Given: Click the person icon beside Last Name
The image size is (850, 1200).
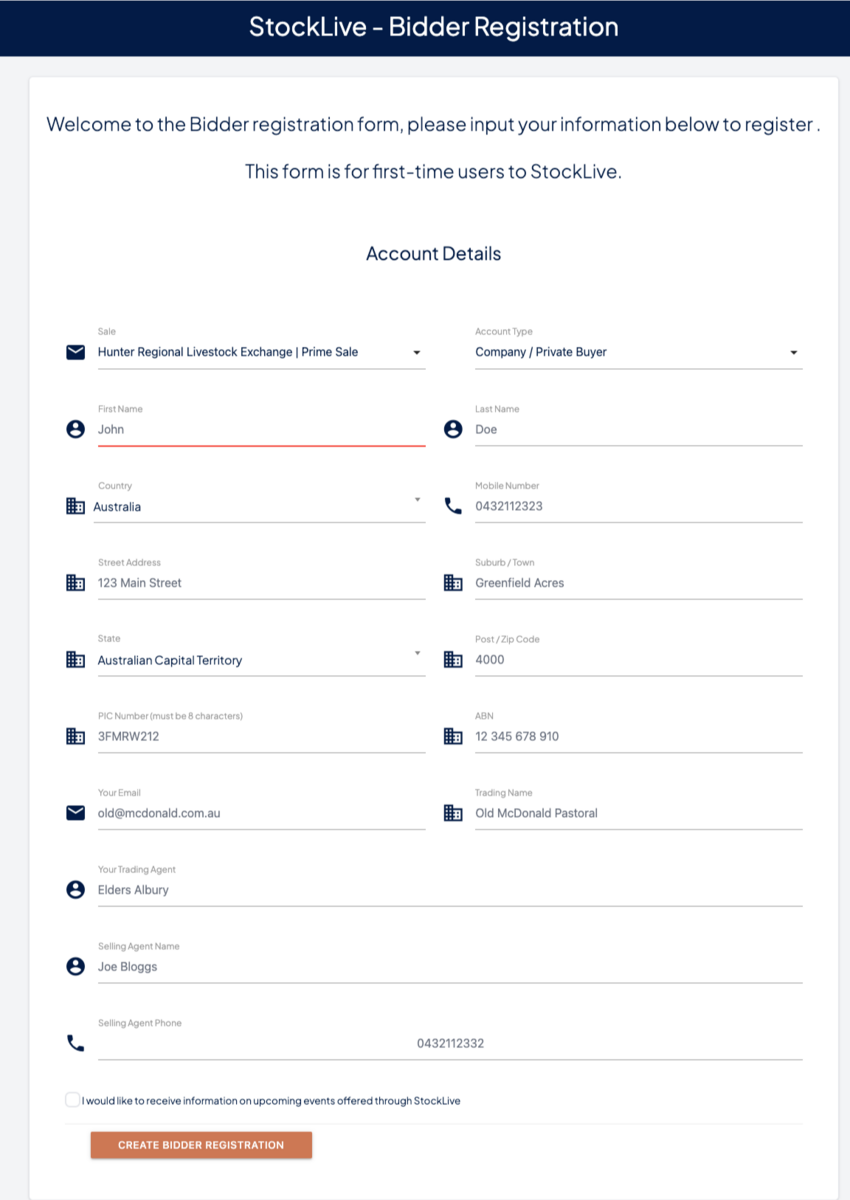Looking at the screenshot, I should pos(453,429).
